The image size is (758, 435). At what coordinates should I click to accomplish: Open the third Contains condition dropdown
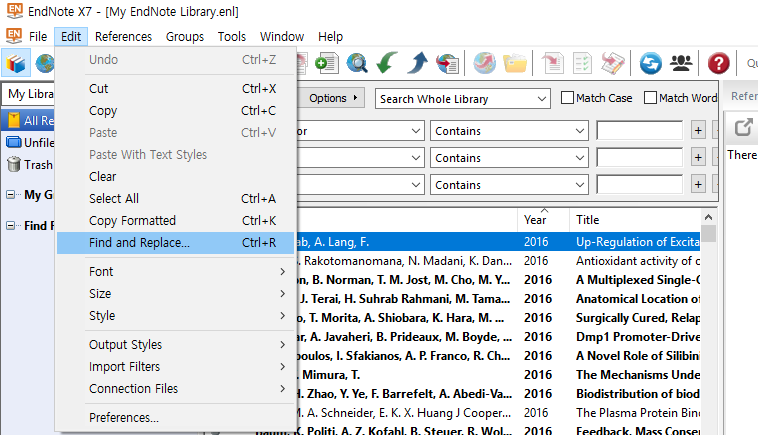coord(509,185)
